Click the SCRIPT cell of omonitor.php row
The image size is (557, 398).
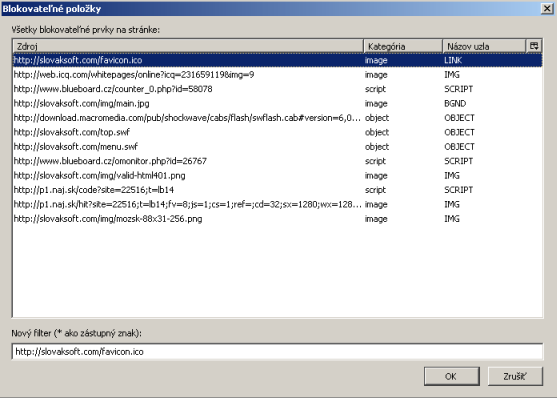pyautogui.click(x=458, y=161)
